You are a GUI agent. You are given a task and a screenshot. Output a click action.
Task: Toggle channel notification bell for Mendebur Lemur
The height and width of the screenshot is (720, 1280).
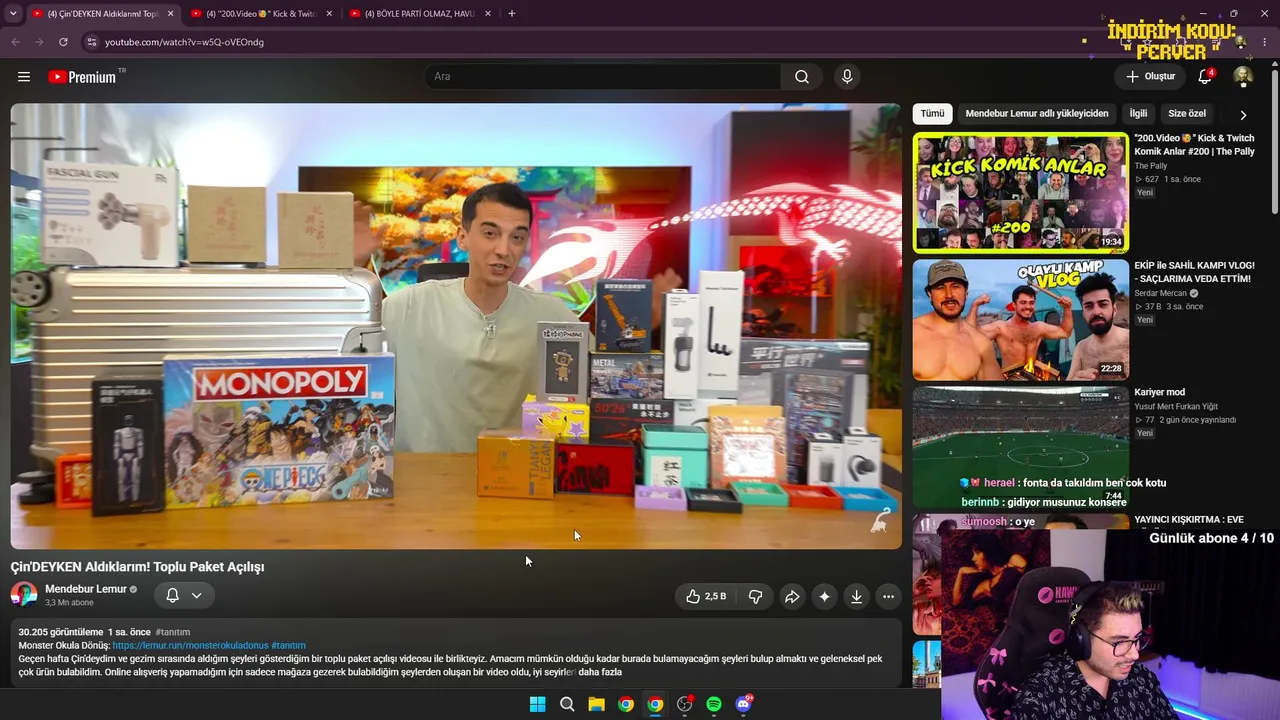172,595
